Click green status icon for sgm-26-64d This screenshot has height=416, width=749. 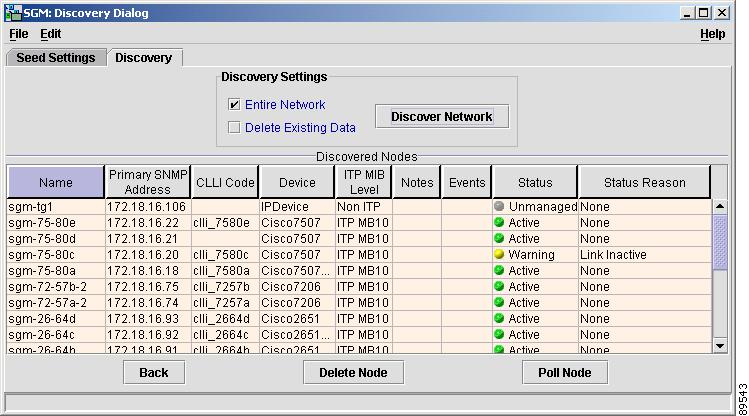pos(499,318)
